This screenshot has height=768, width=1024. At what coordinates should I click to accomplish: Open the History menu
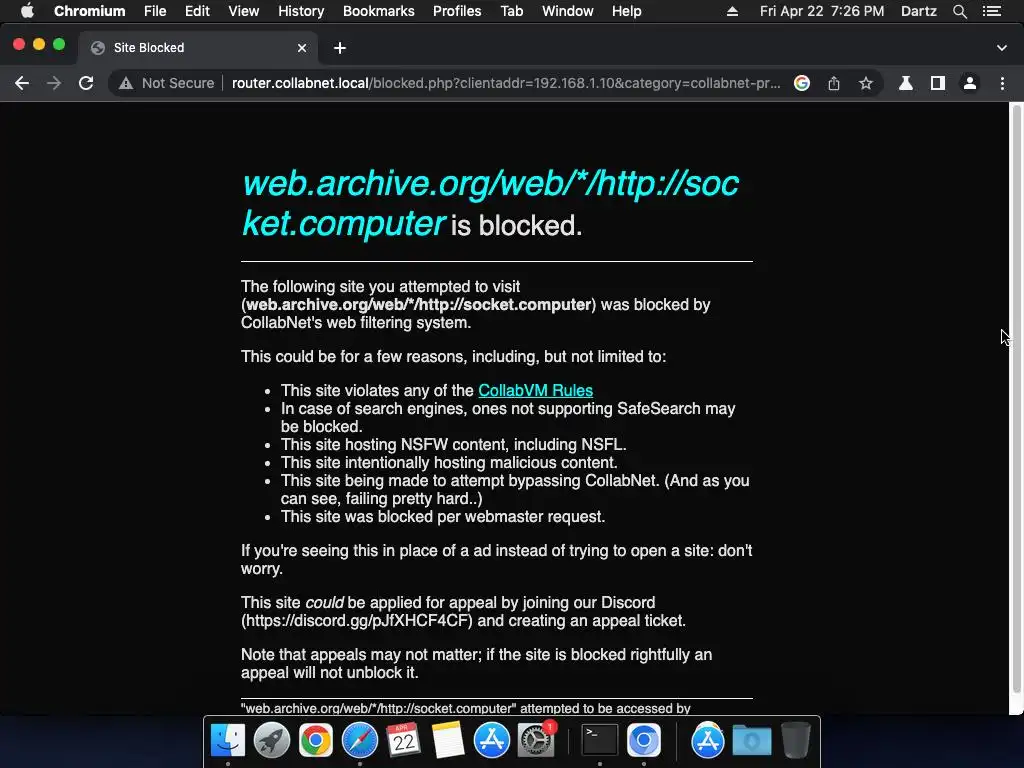coord(301,11)
